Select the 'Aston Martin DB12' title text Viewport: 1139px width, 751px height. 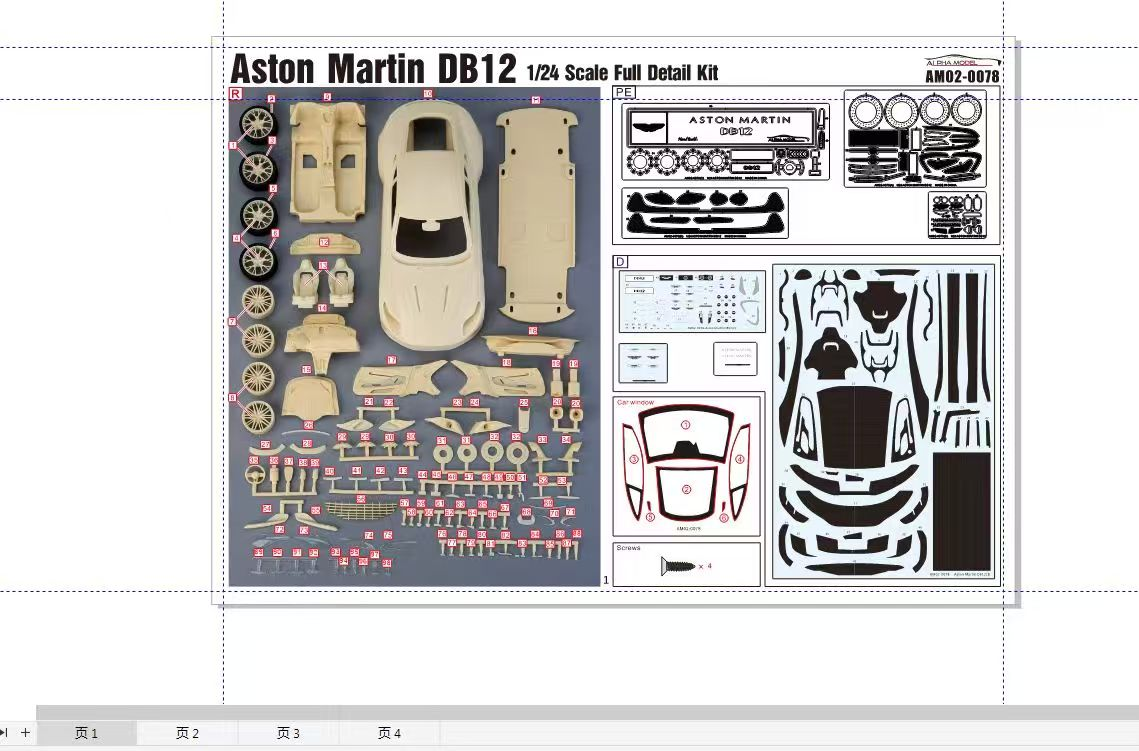373,68
